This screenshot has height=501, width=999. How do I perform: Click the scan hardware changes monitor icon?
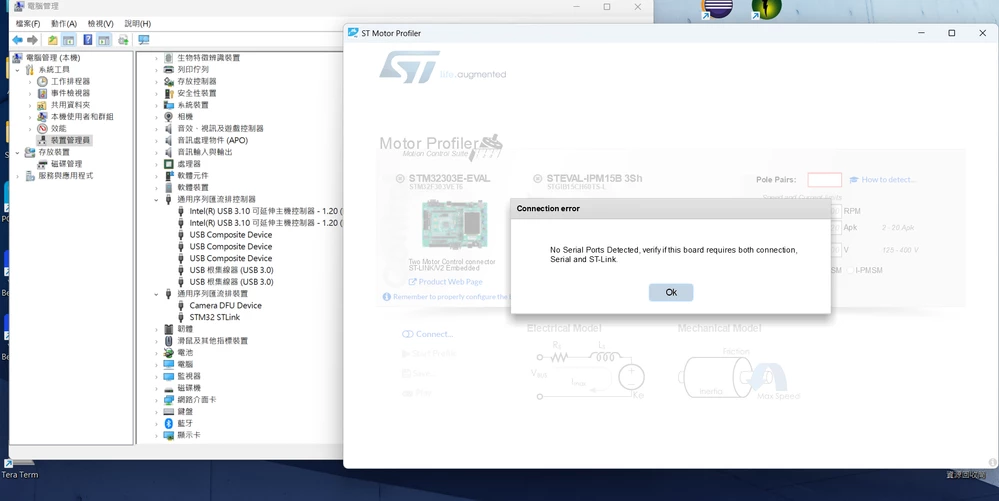pos(144,40)
